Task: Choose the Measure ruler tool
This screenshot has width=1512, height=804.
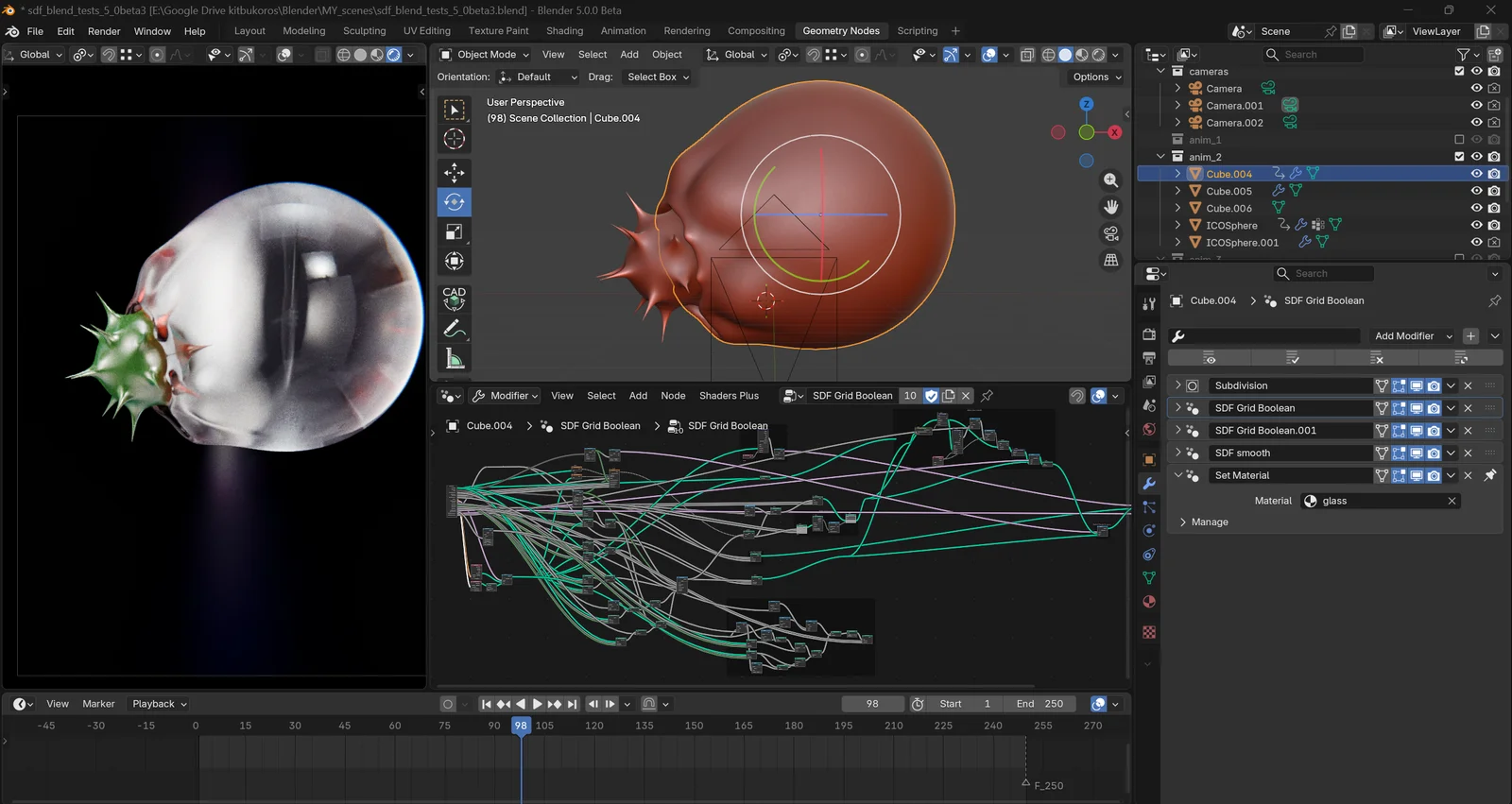Action: point(455,358)
